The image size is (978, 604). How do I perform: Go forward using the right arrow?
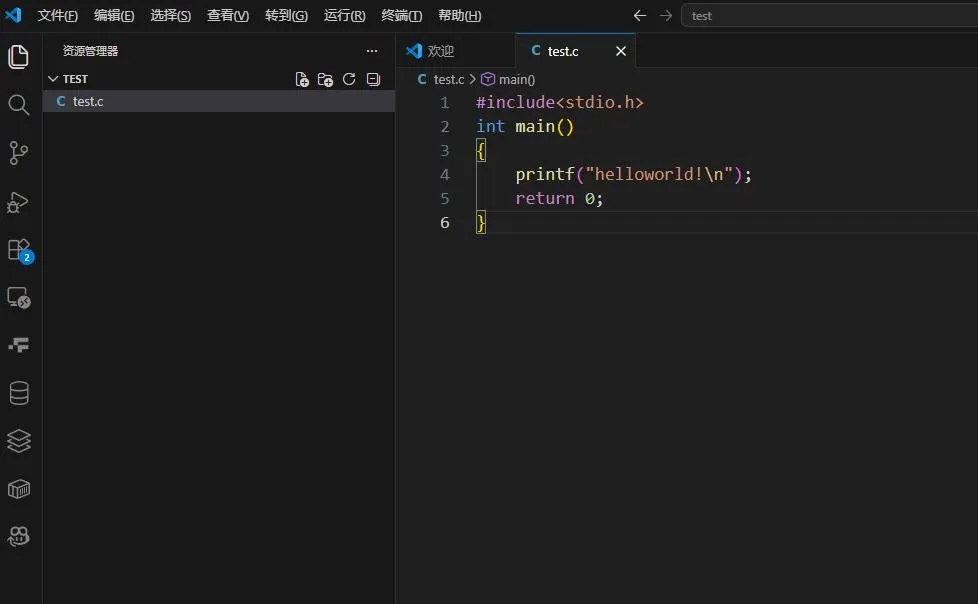pos(666,16)
